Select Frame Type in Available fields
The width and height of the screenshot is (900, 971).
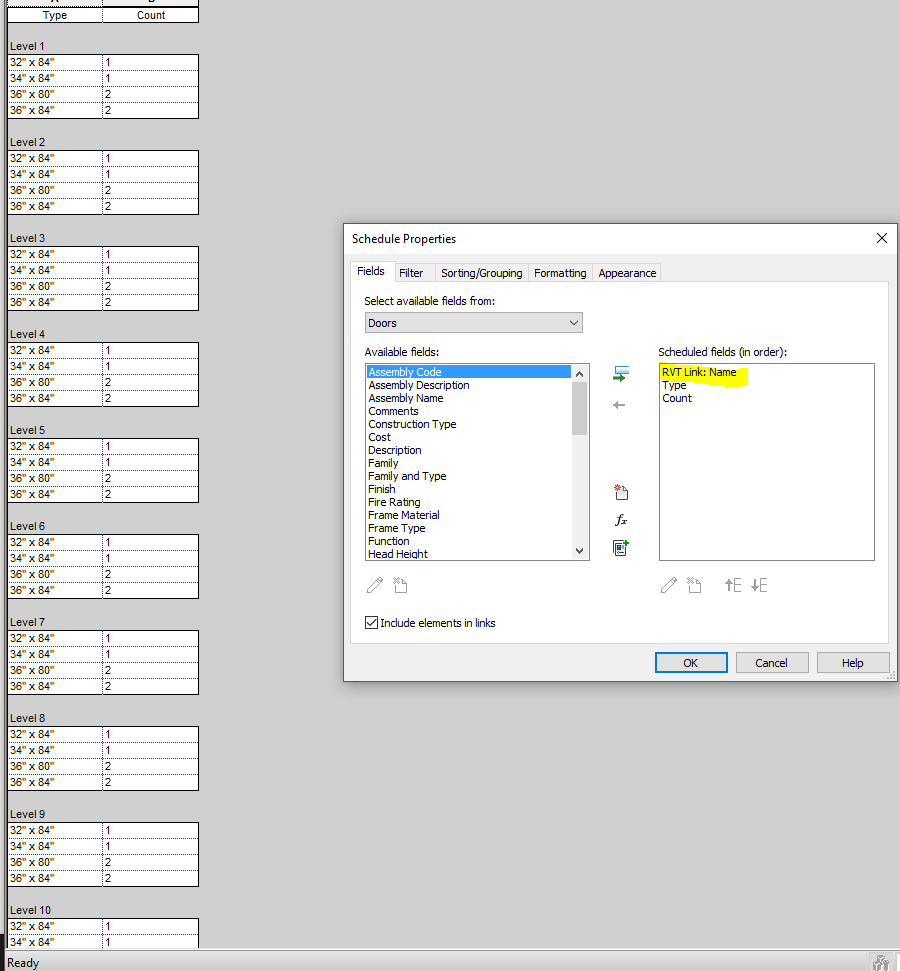(469, 528)
